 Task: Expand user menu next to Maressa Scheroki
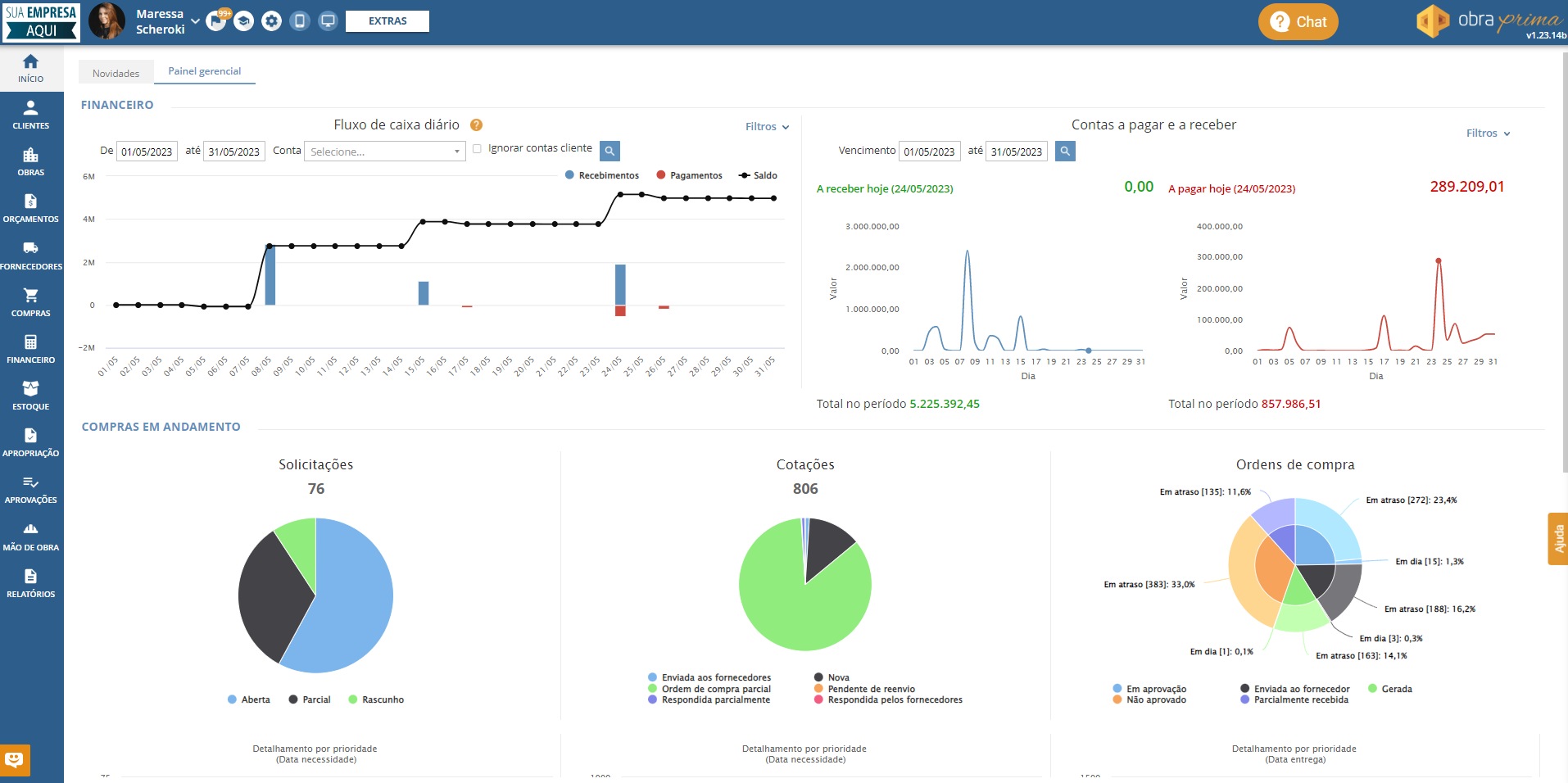tap(195, 21)
